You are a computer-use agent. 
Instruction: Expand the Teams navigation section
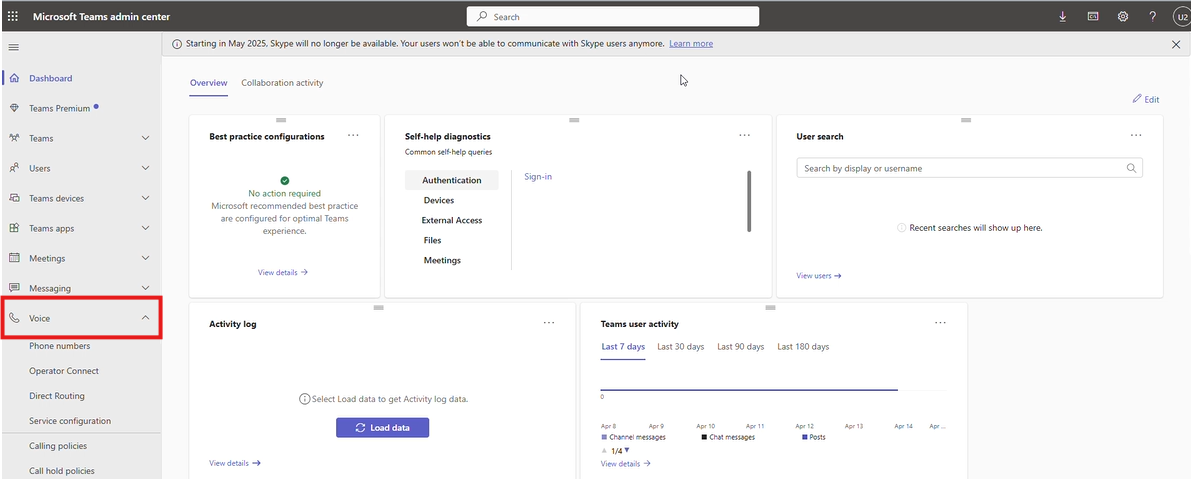tap(146, 138)
